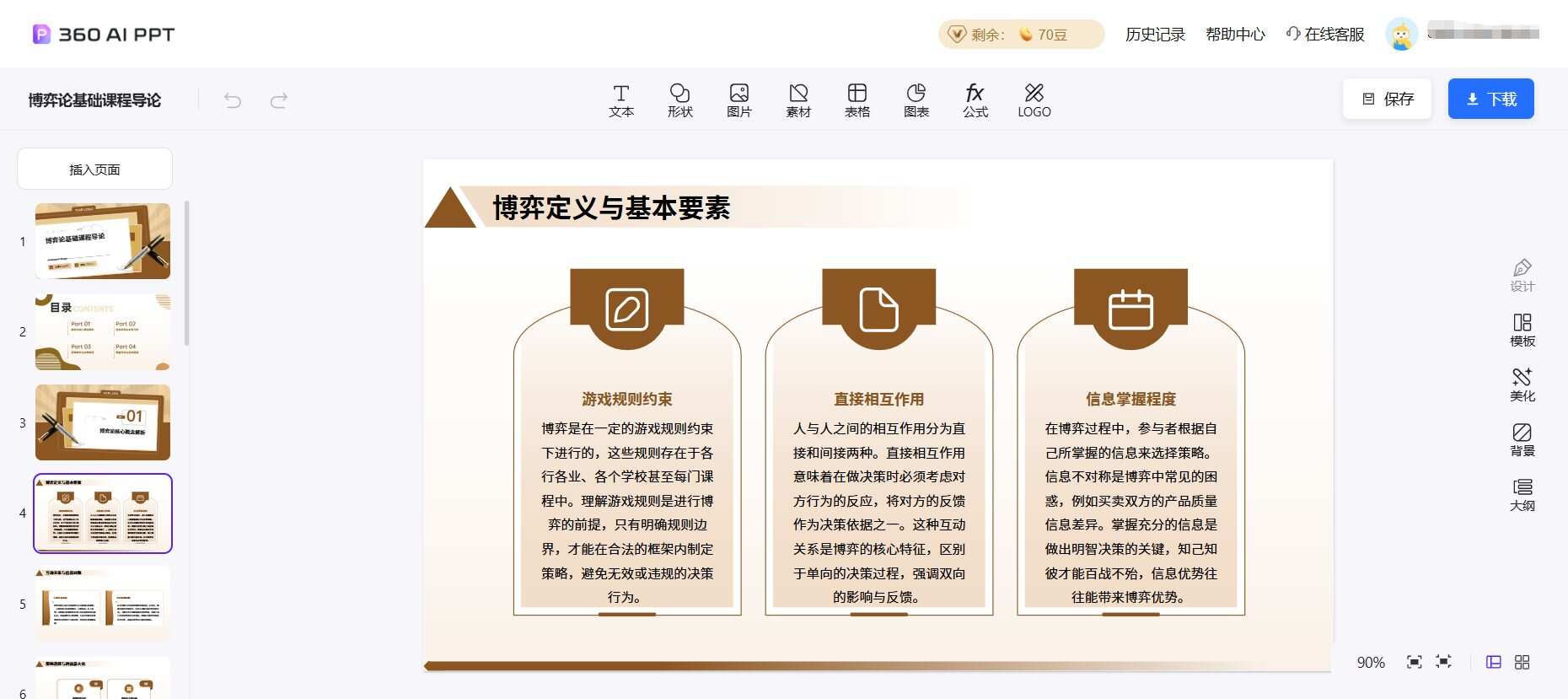The width and height of the screenshot is (1568, 699).
Task: Click the calendar icon on third card
Action: click(x=1130, y=309)
